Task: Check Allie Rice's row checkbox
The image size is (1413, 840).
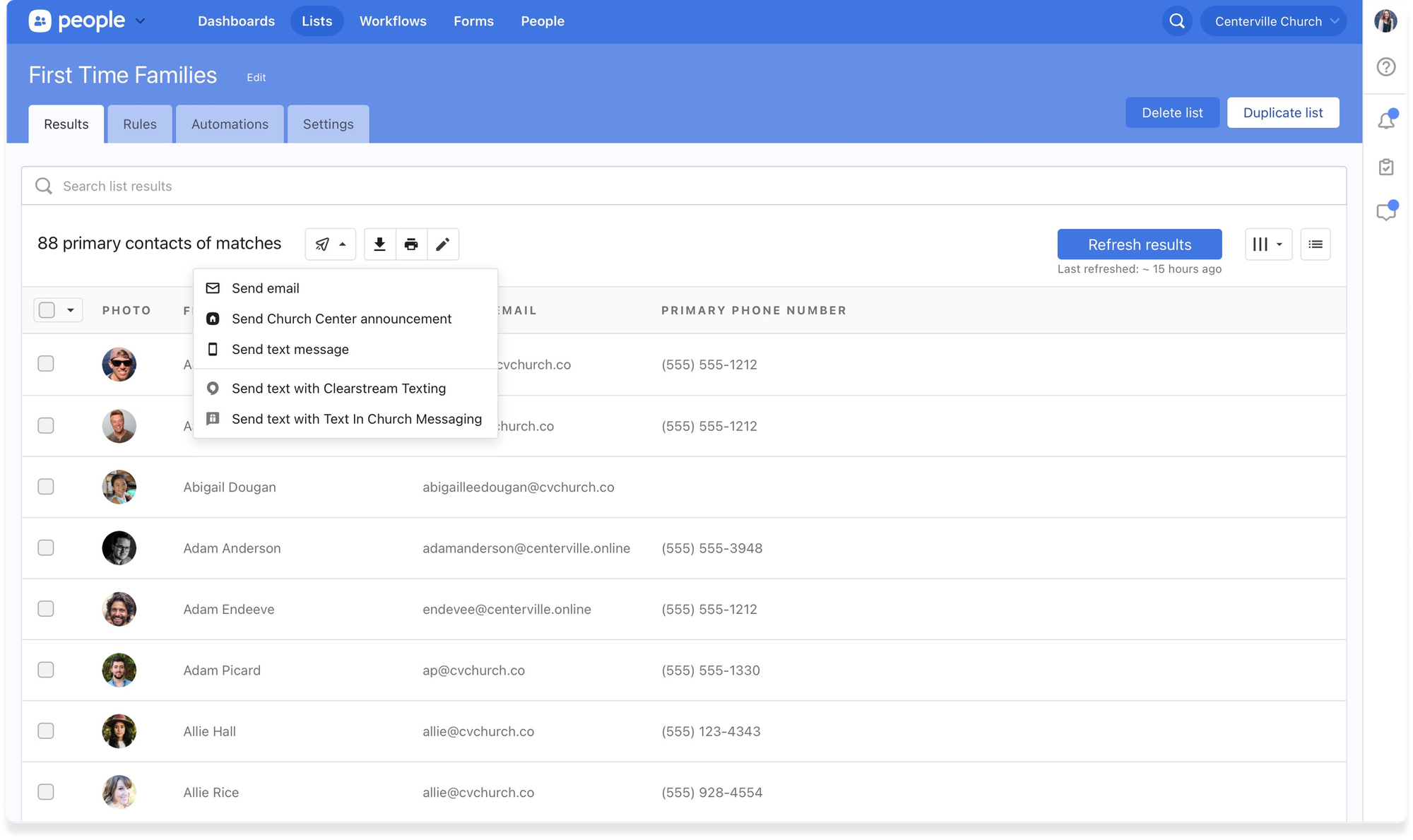Action: click(x=46, y=792)
